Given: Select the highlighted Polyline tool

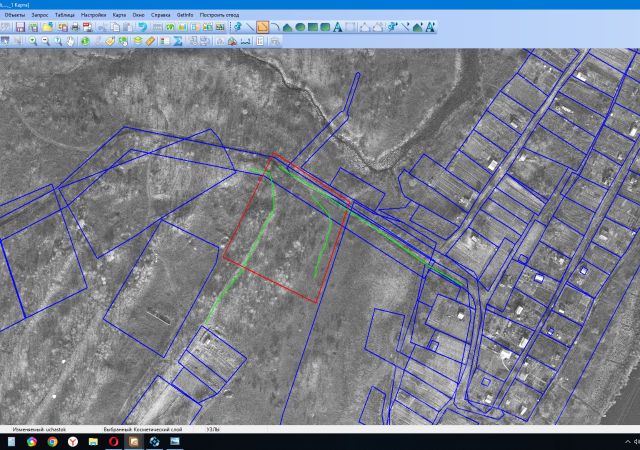Looking at the screenshot, I should (x=262, y=27).
